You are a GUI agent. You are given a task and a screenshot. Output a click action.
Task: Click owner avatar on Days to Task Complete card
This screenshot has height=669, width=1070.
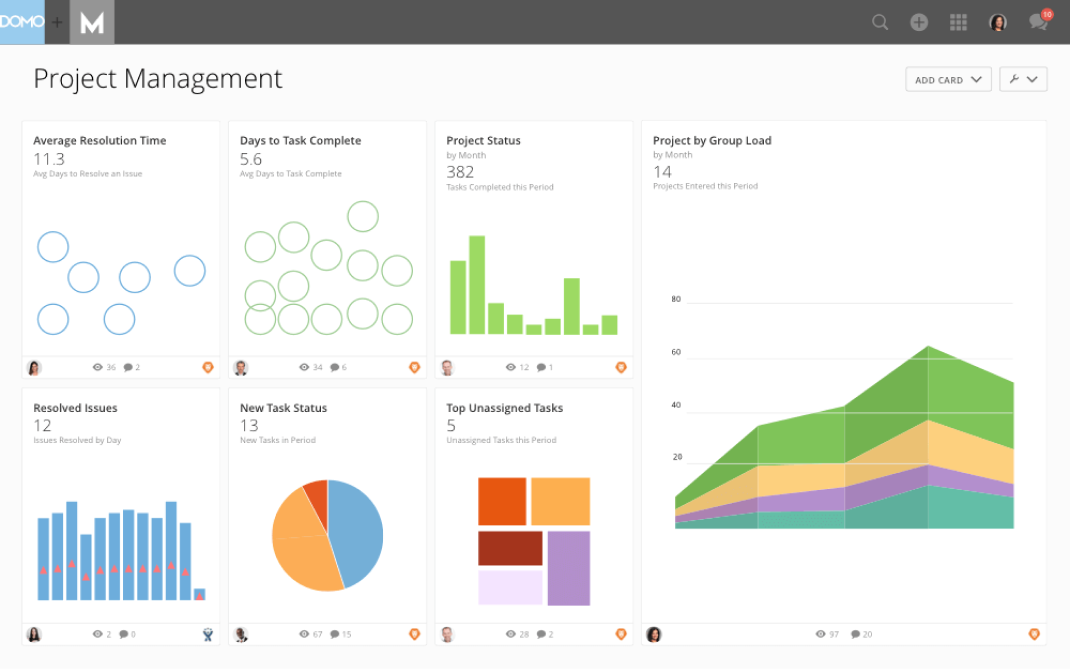tap(241, 367)
